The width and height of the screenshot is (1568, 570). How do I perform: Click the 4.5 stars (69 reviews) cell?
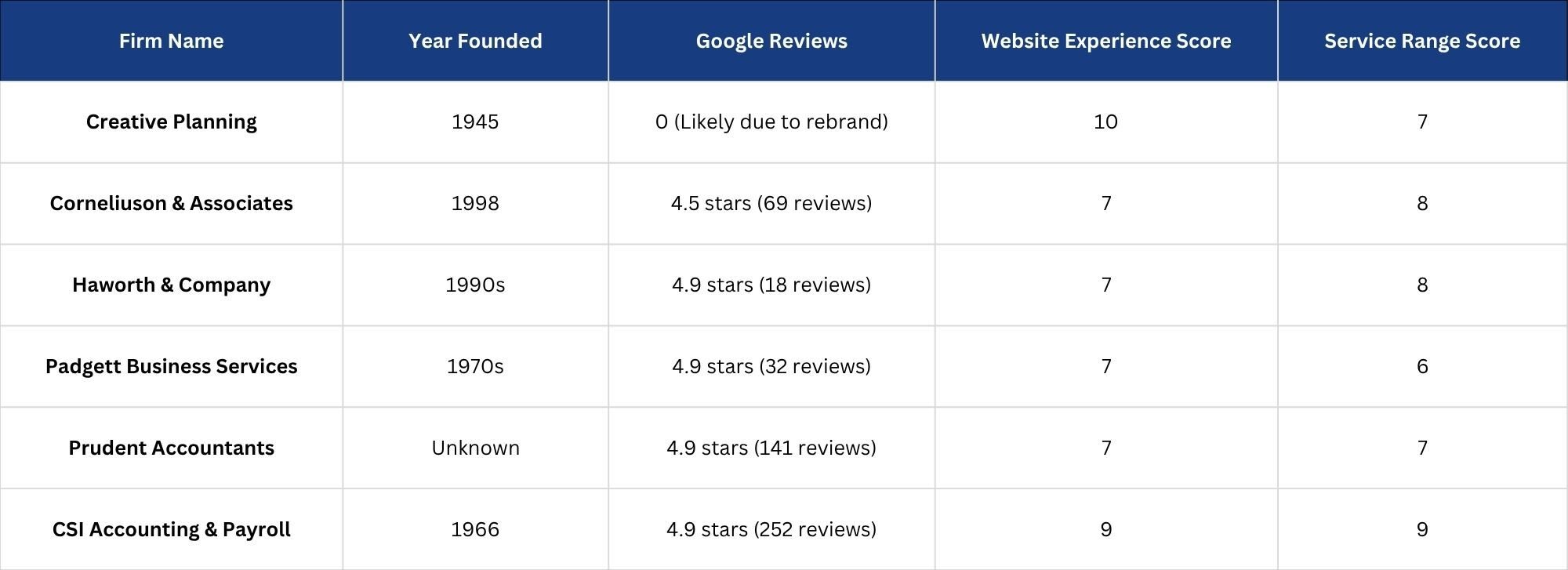point(771,204)
